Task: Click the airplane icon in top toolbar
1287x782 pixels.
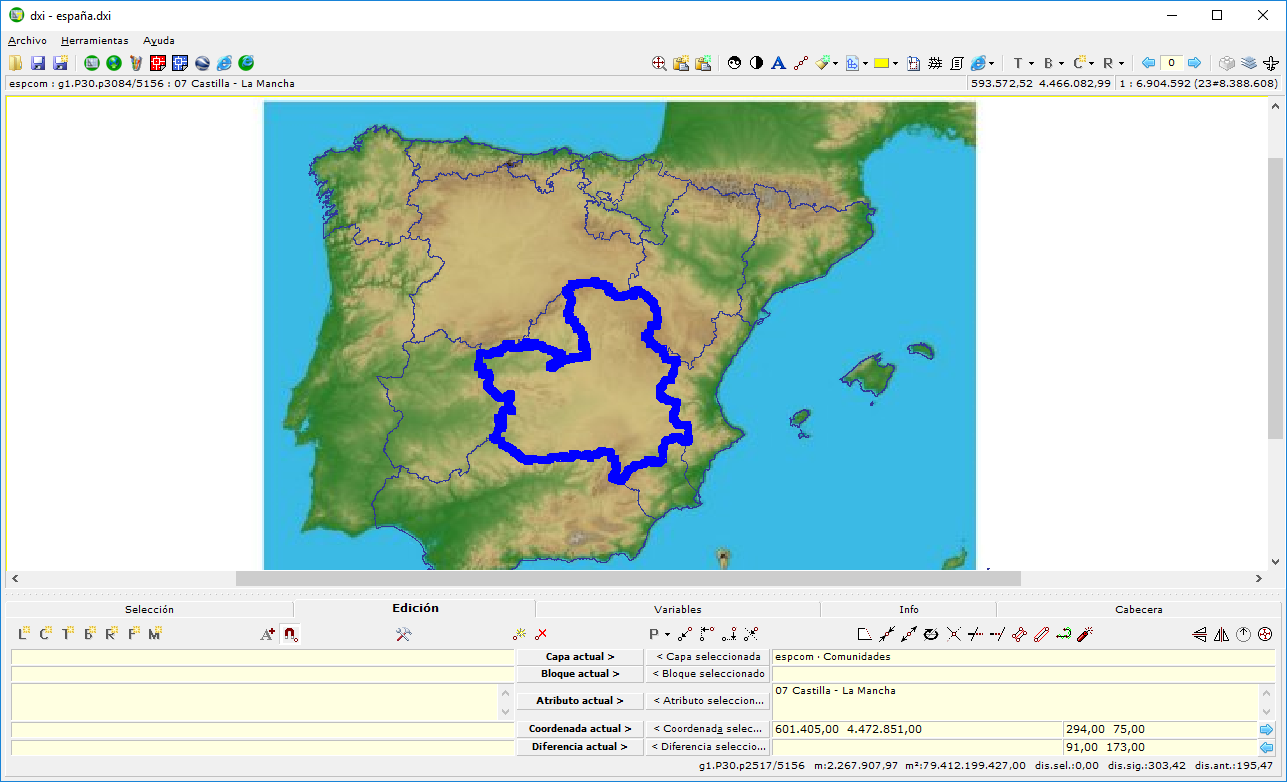Action: [1271, 63]
